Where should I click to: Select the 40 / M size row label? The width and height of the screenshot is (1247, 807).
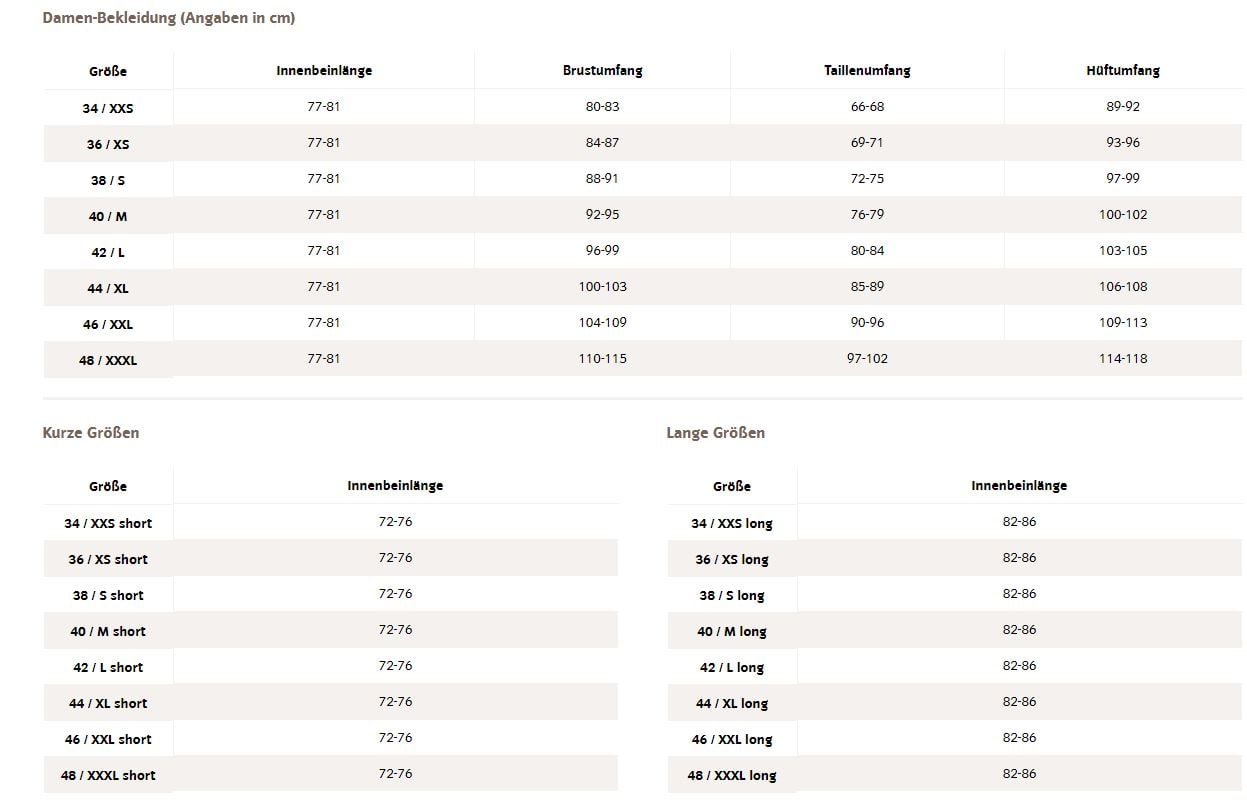point(108,216)
